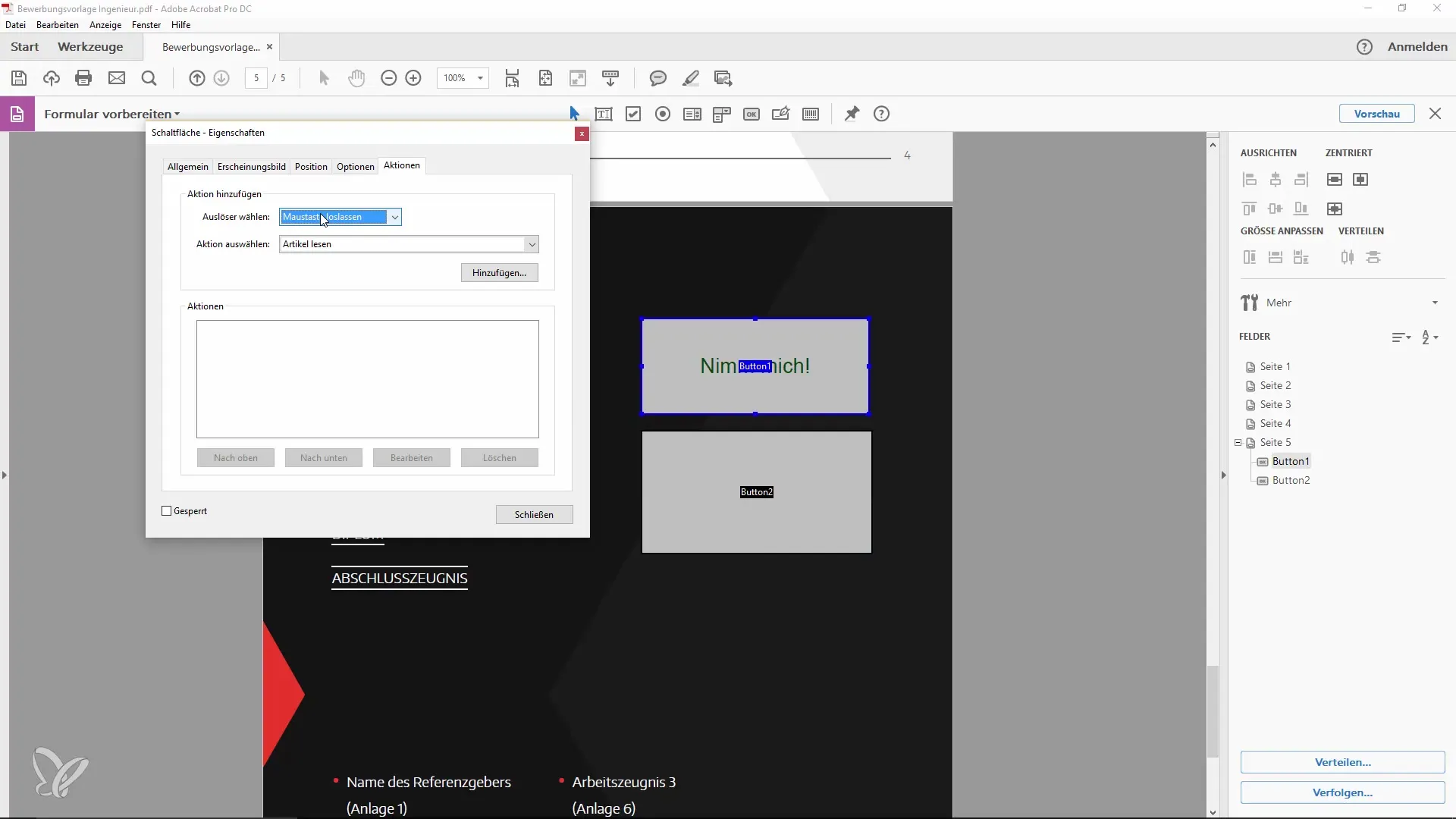The width and height of the screenshot is (1456, 819).
Task: Match field width and height icon
Action: tap(1301, 258)
